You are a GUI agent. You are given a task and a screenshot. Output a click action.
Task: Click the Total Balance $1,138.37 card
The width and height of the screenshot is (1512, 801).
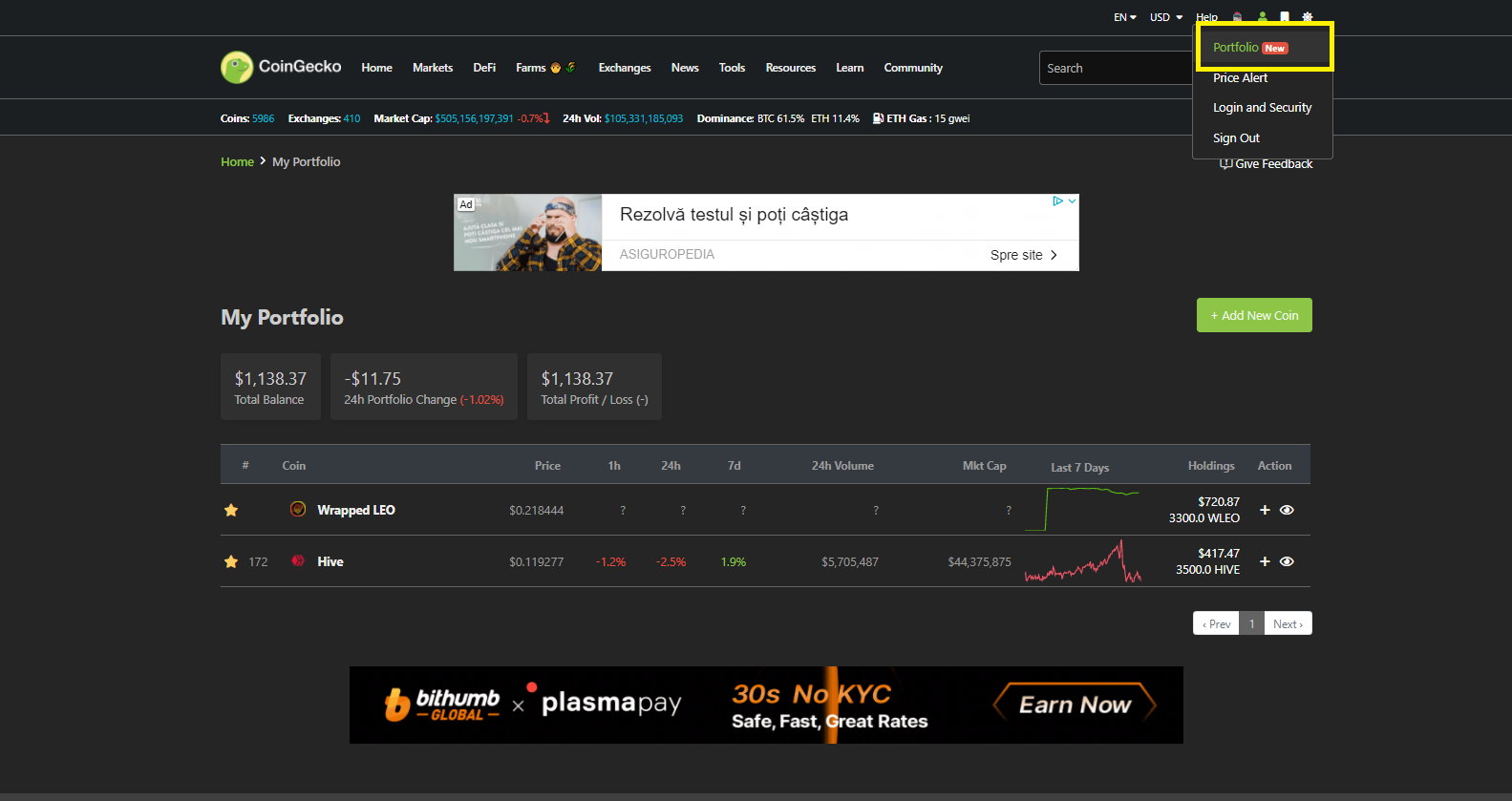[270, 387]
